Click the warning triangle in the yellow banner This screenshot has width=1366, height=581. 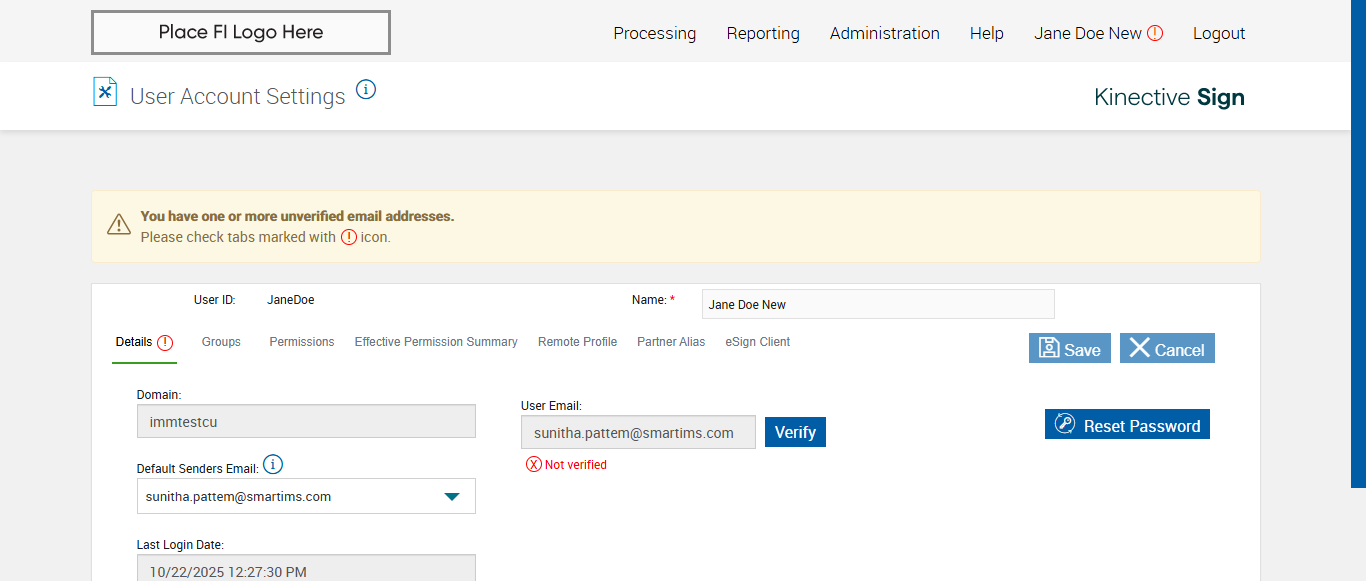[x=119, y=224]
